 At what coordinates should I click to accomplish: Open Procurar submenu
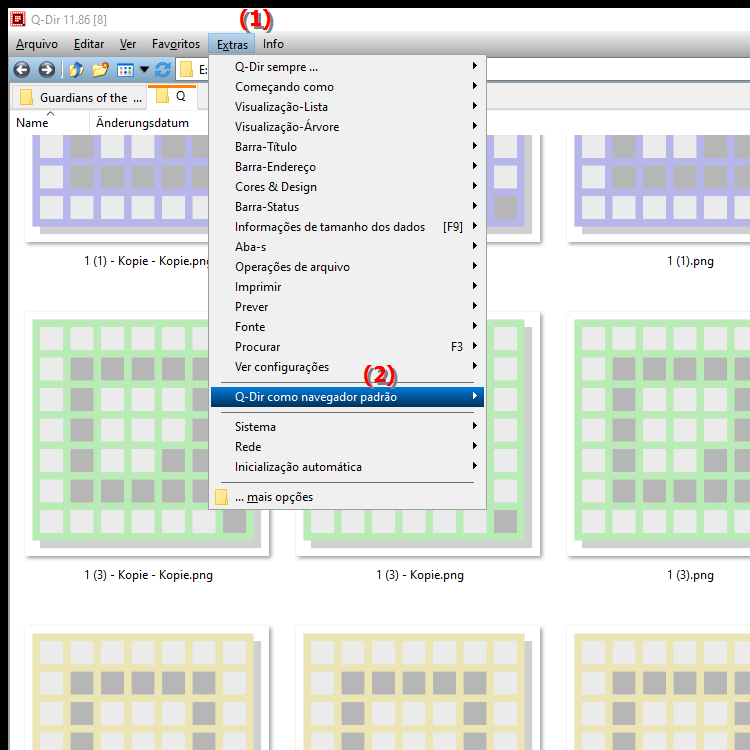(x=347, y=347)
